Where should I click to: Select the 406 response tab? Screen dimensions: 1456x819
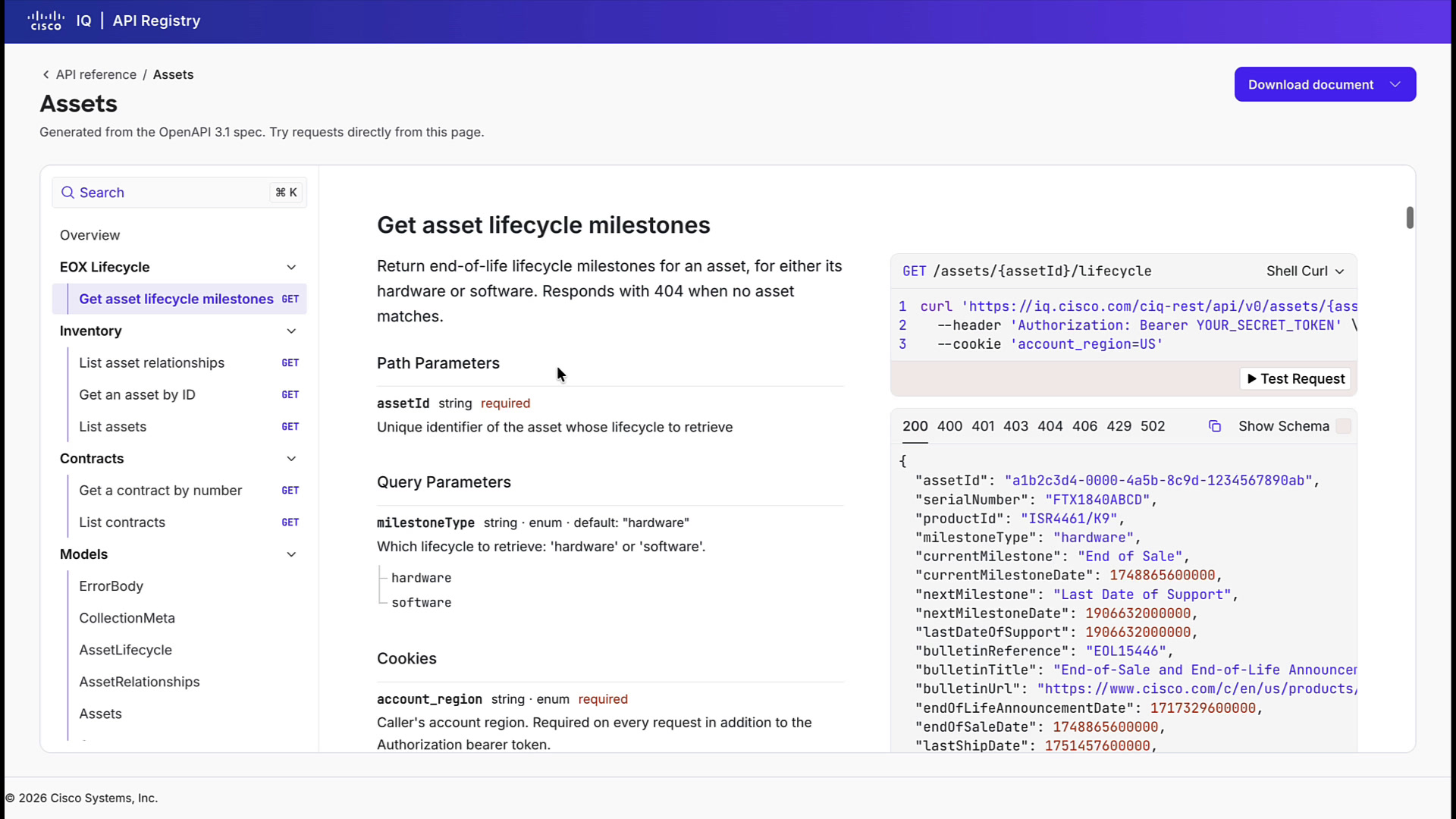1084,426
